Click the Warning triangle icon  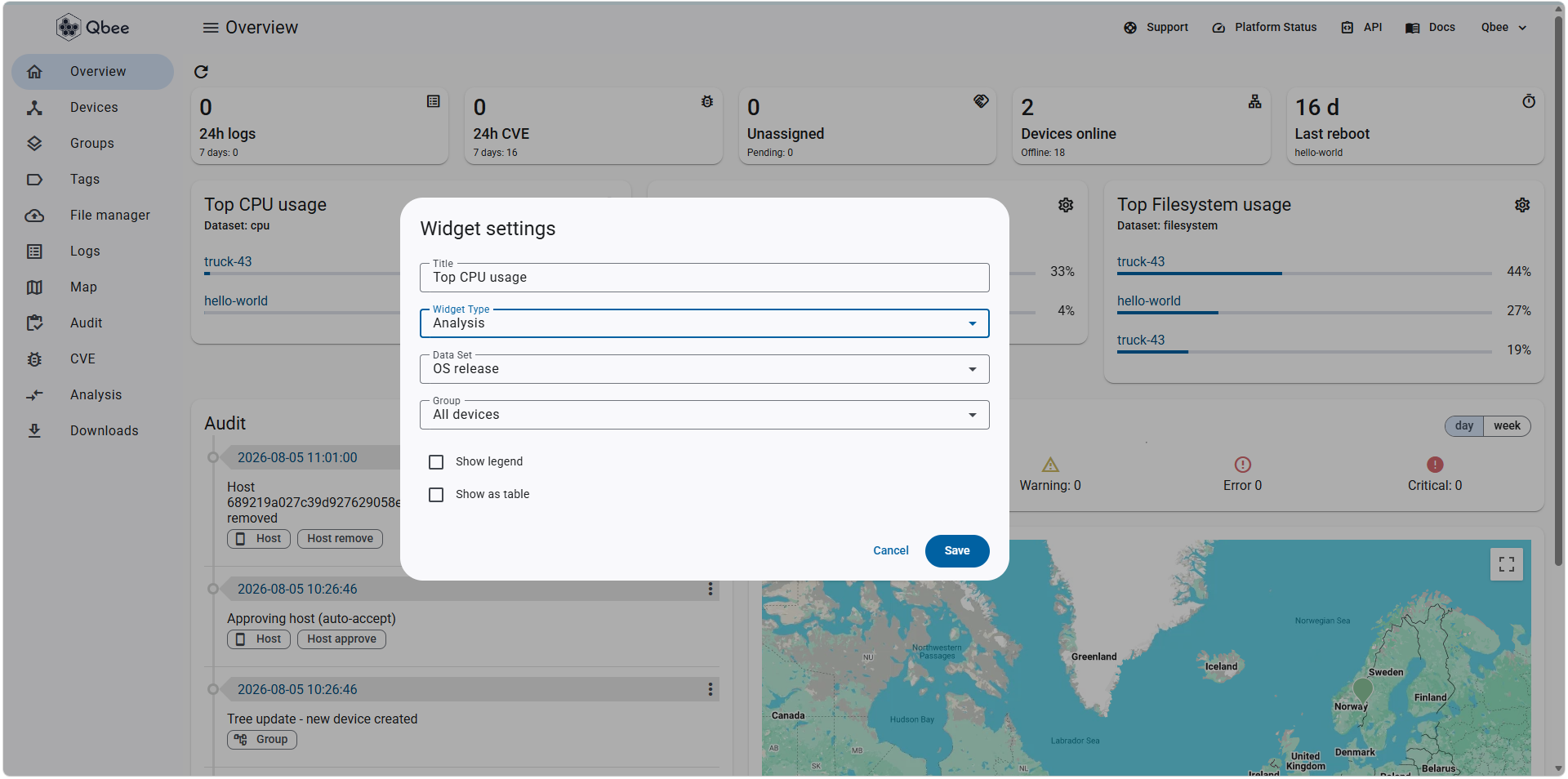(x=1050, y=465)
